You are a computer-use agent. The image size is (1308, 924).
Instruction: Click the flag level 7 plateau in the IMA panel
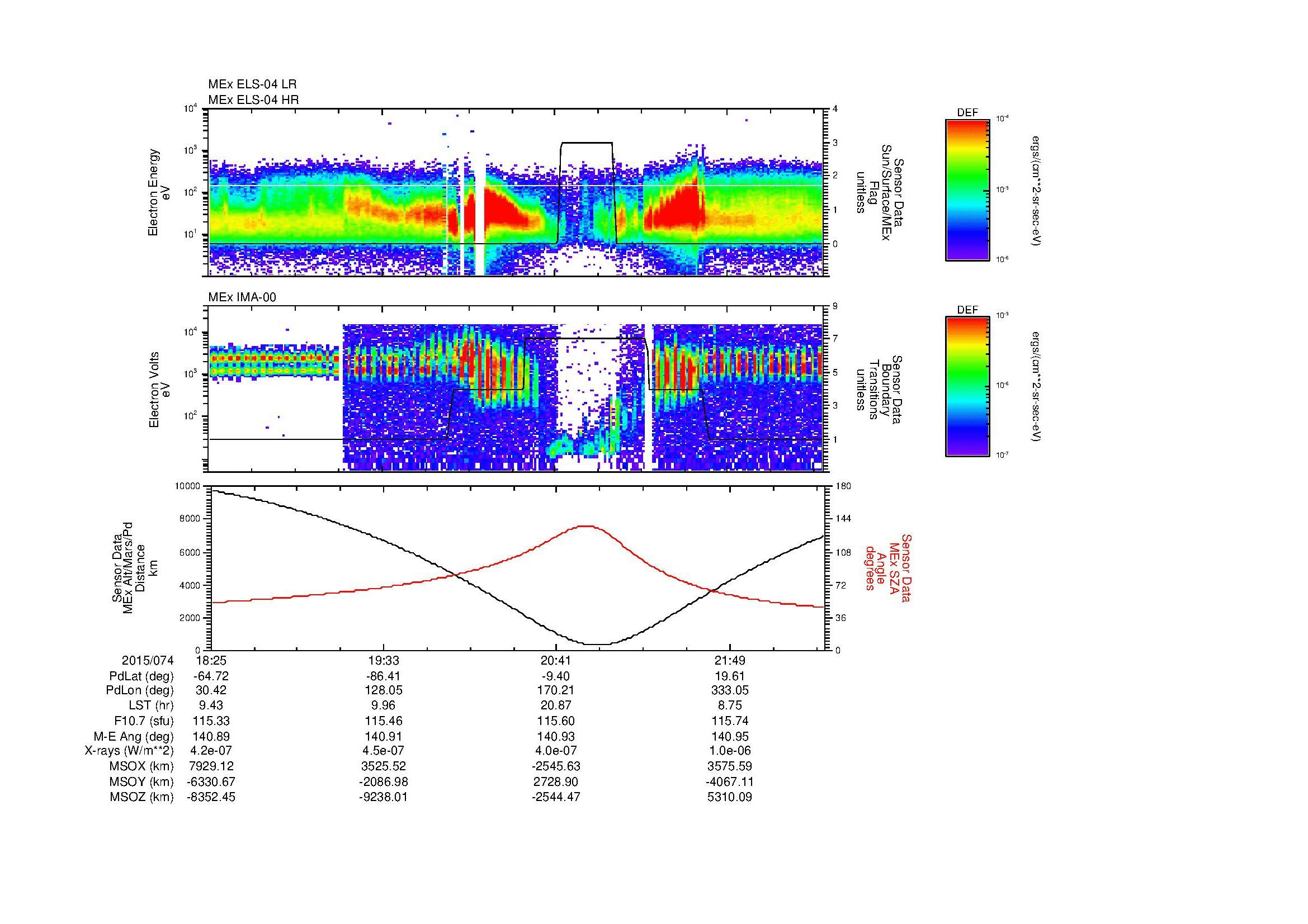(x=585, y=339)
